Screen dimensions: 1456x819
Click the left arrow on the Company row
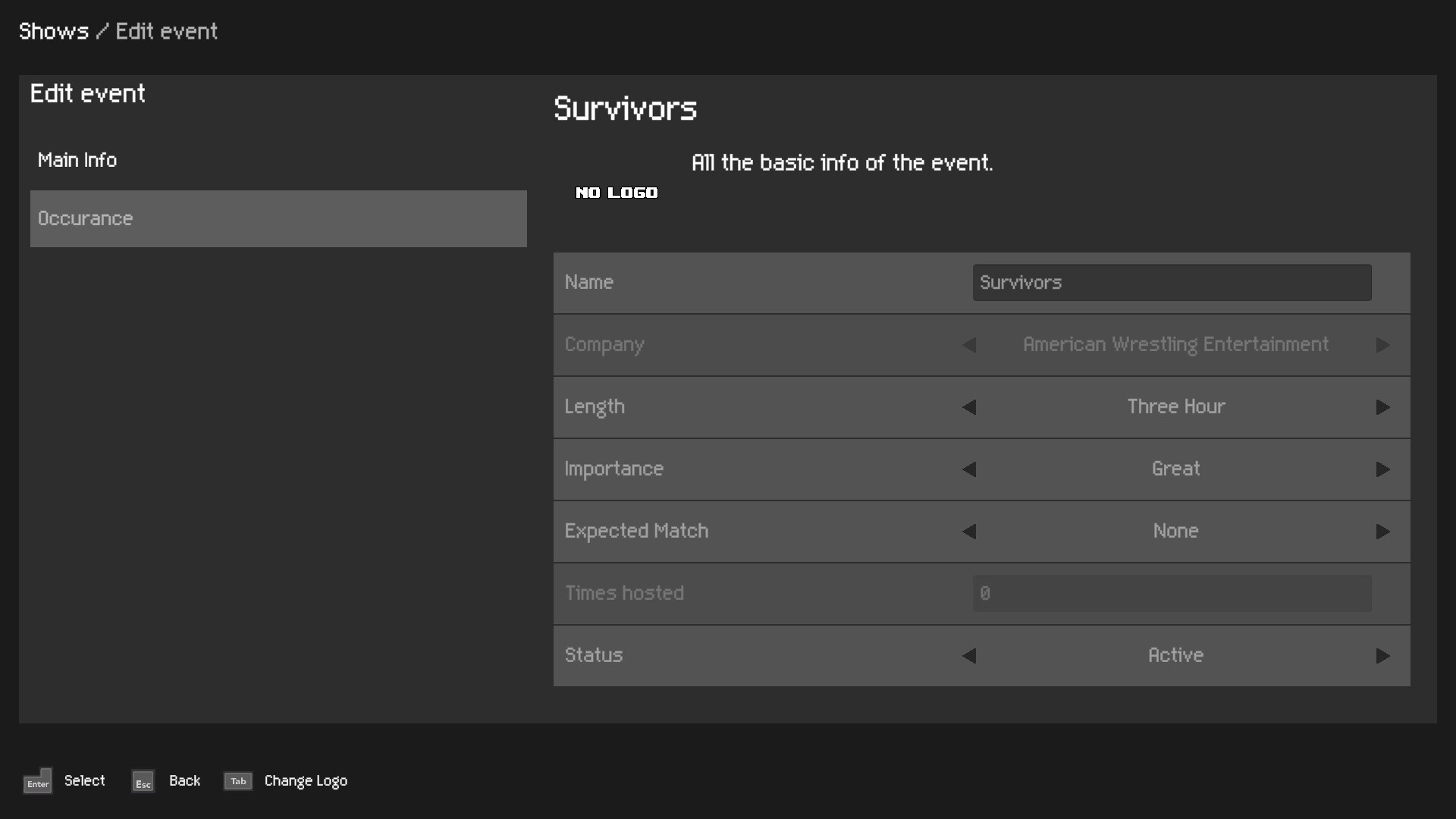pos(969,345)
